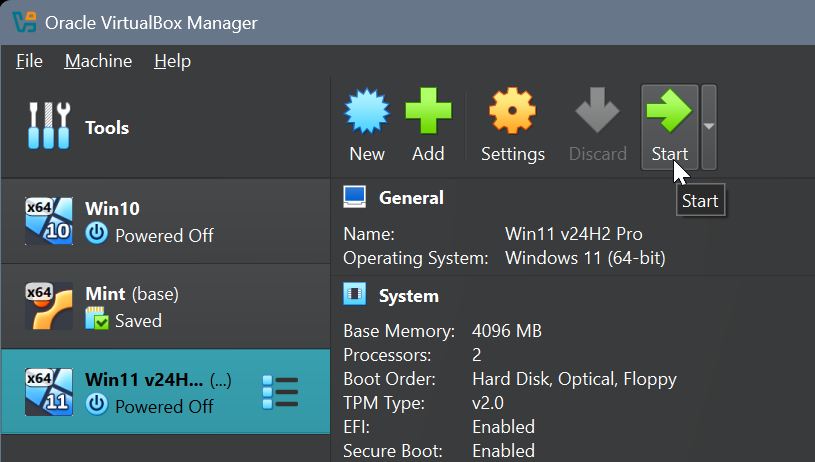The image size is (815, 462).
Task: Click the TPM Type value 'v2.0'
Action: (x=488, y=403)
